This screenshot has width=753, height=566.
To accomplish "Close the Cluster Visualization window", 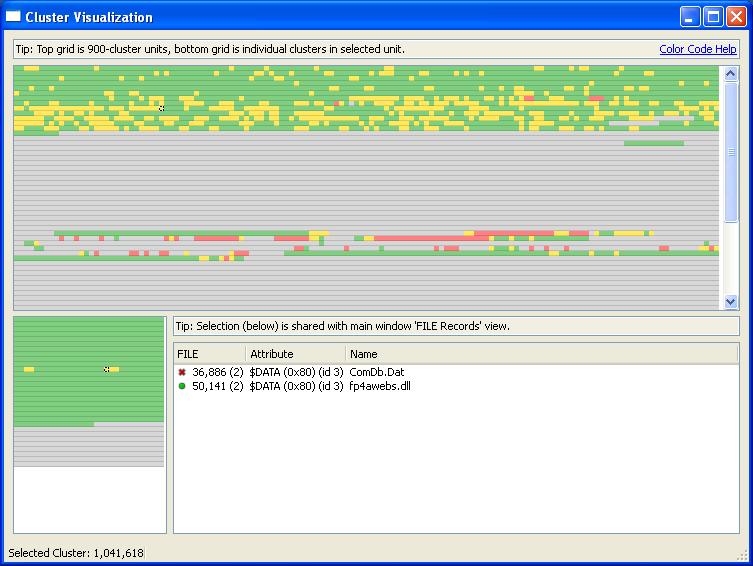I will point(736,17).
